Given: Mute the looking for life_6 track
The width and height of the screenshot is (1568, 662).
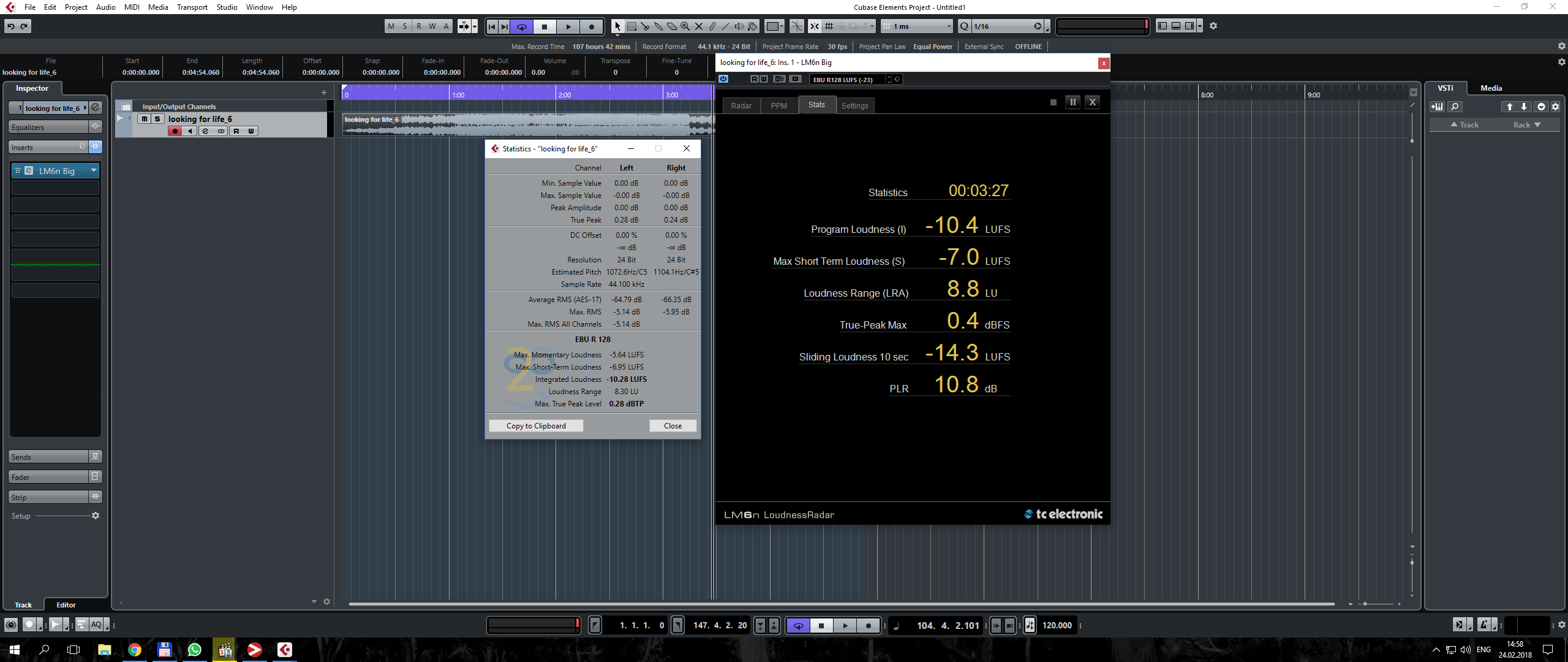Looking at the screenshot, I should click(x=145, y=119).
